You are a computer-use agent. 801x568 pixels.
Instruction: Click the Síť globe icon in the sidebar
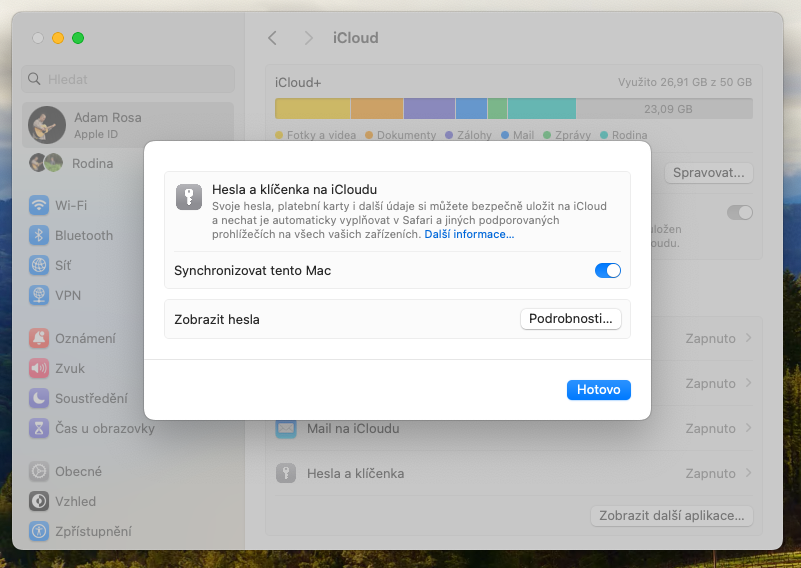(39, 266)
